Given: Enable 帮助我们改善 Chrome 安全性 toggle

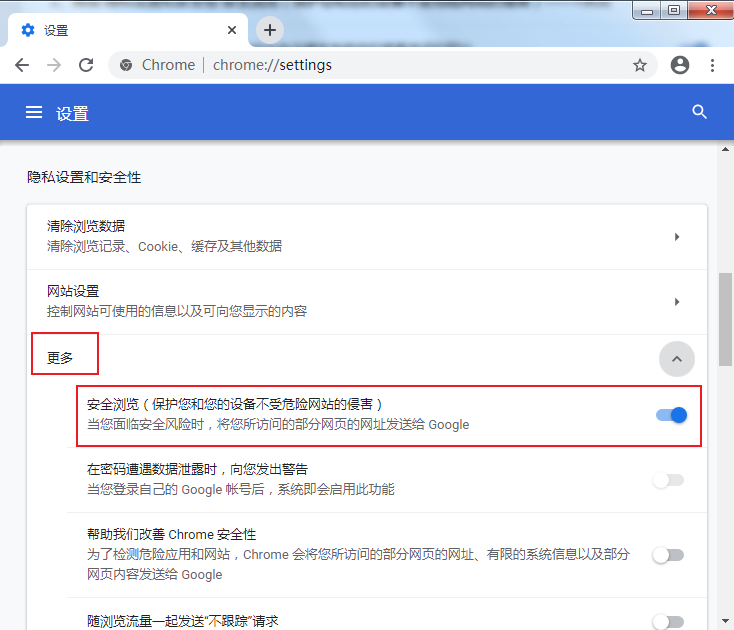Looking at the screenshot, I should tap(668, 555).
